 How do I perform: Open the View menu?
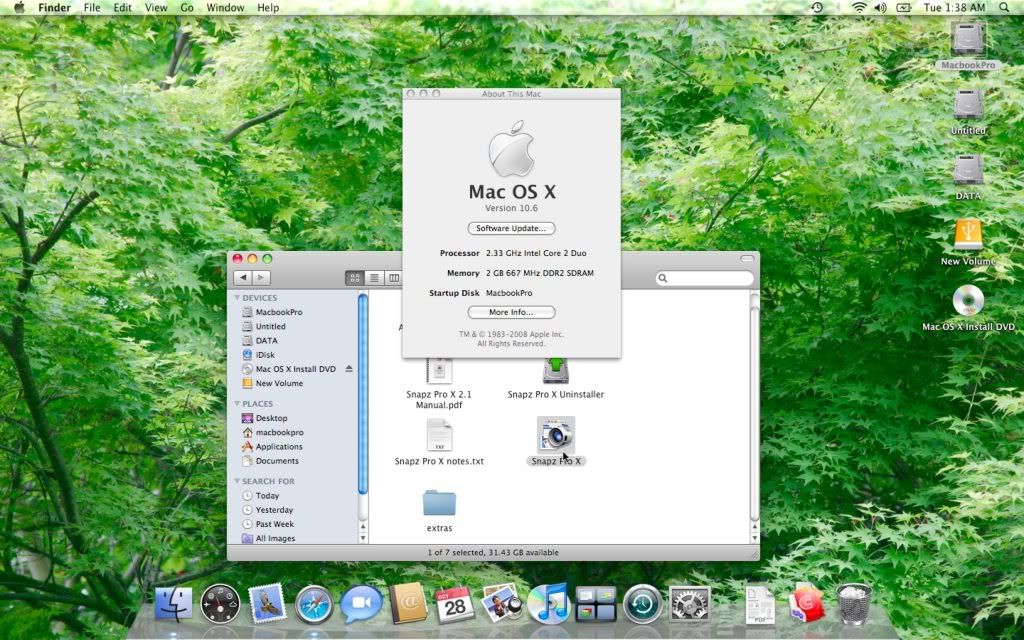tap(156, 8)
